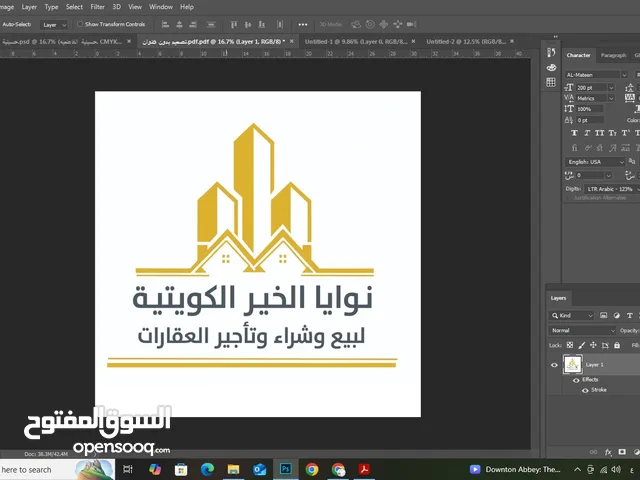Toggle lock all for Layer 1
640x480 pixels.
[617, 345]
